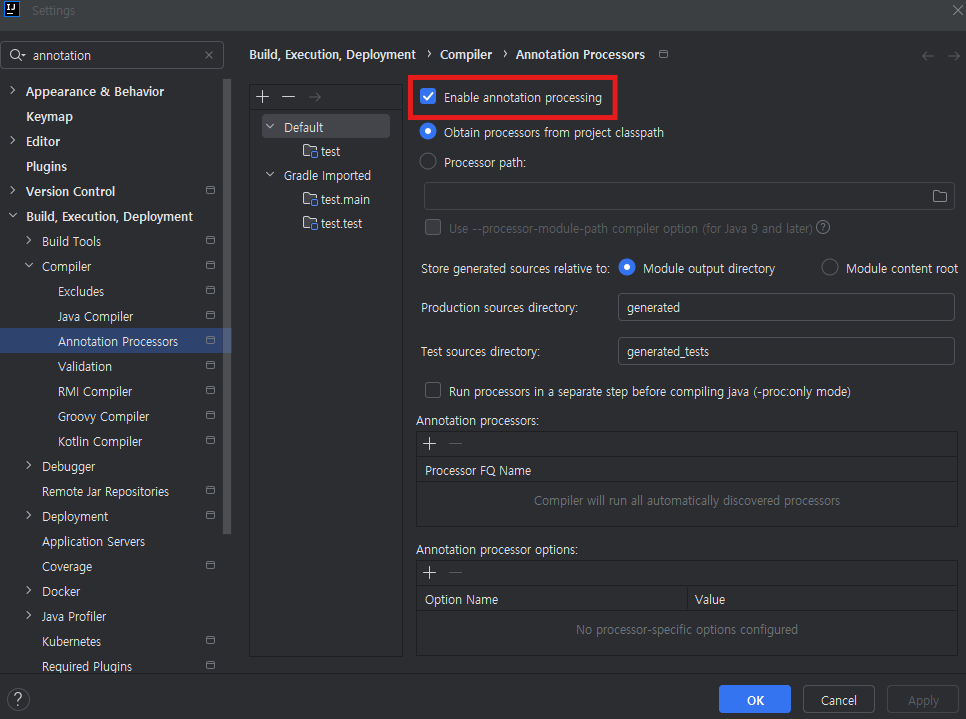Choose Module content root radio

[830, 267]
